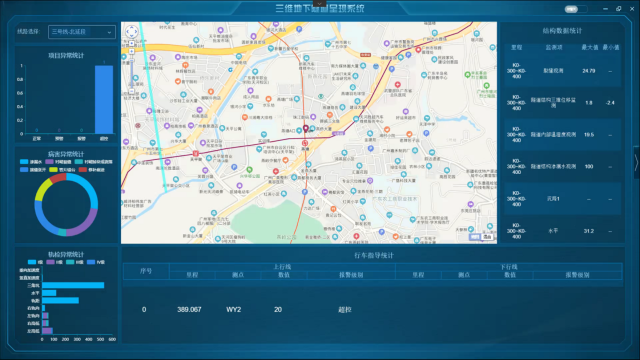
Task: Expand the right-side panel arrow
Action: [x=636, y=162]
